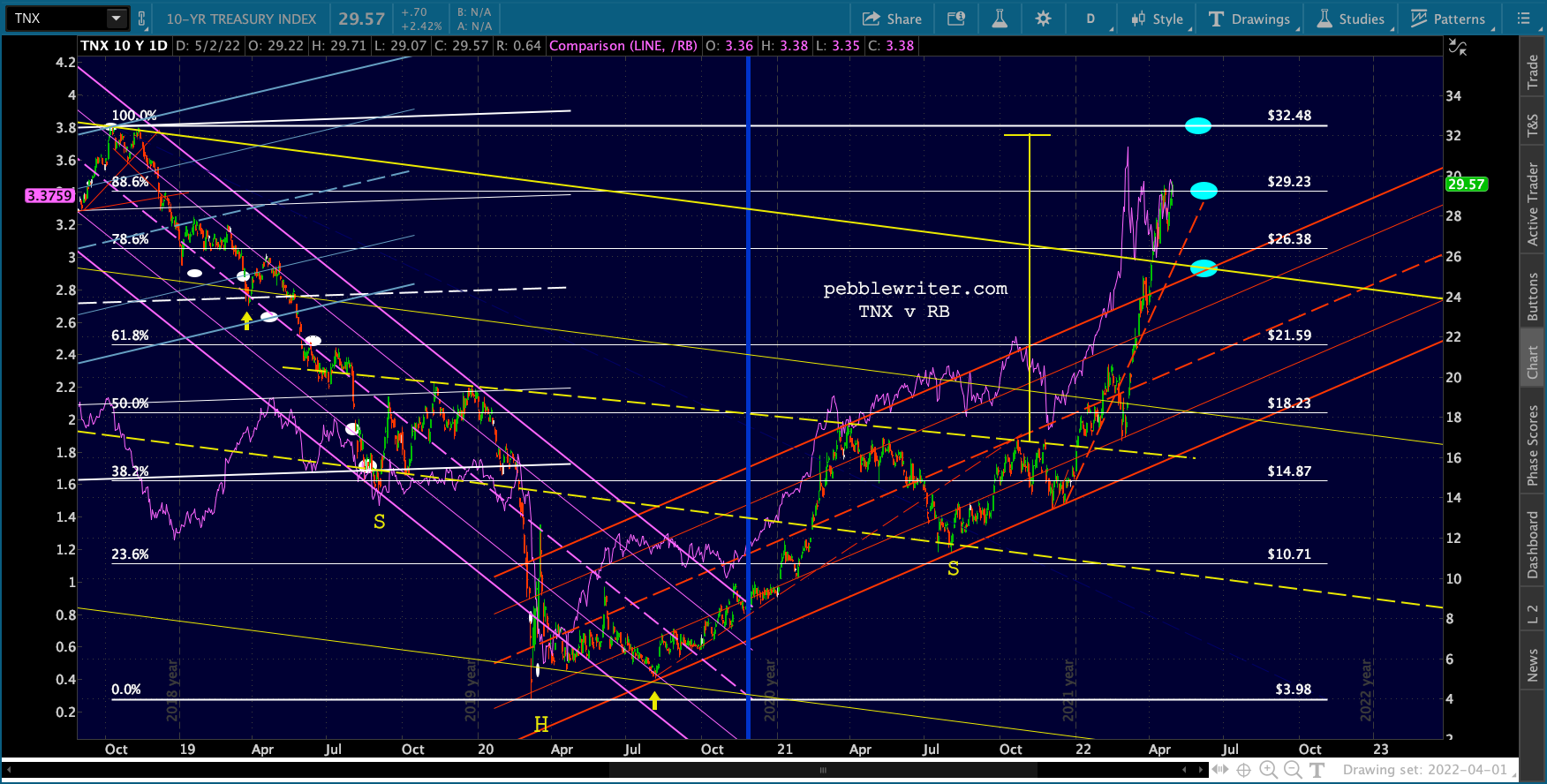Click the zoom in magnifier icon

point(1268,770)
